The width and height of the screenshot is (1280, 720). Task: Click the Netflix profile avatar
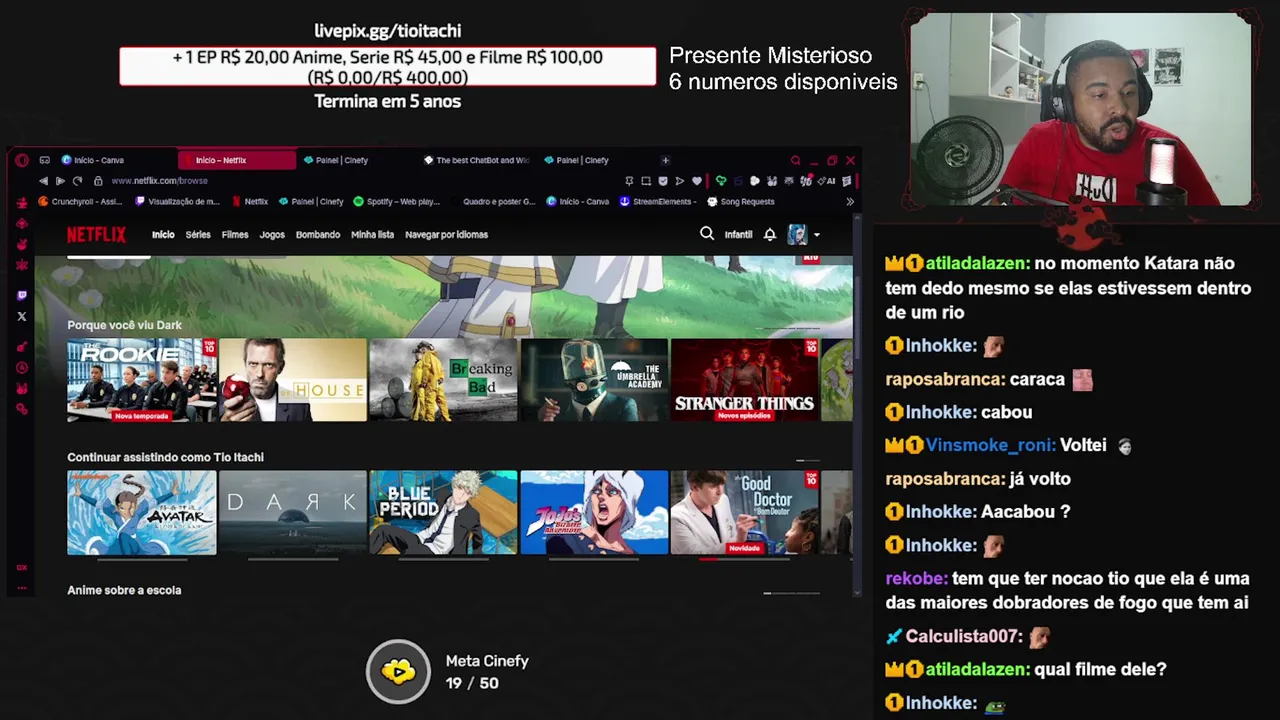tap(797, 234)
